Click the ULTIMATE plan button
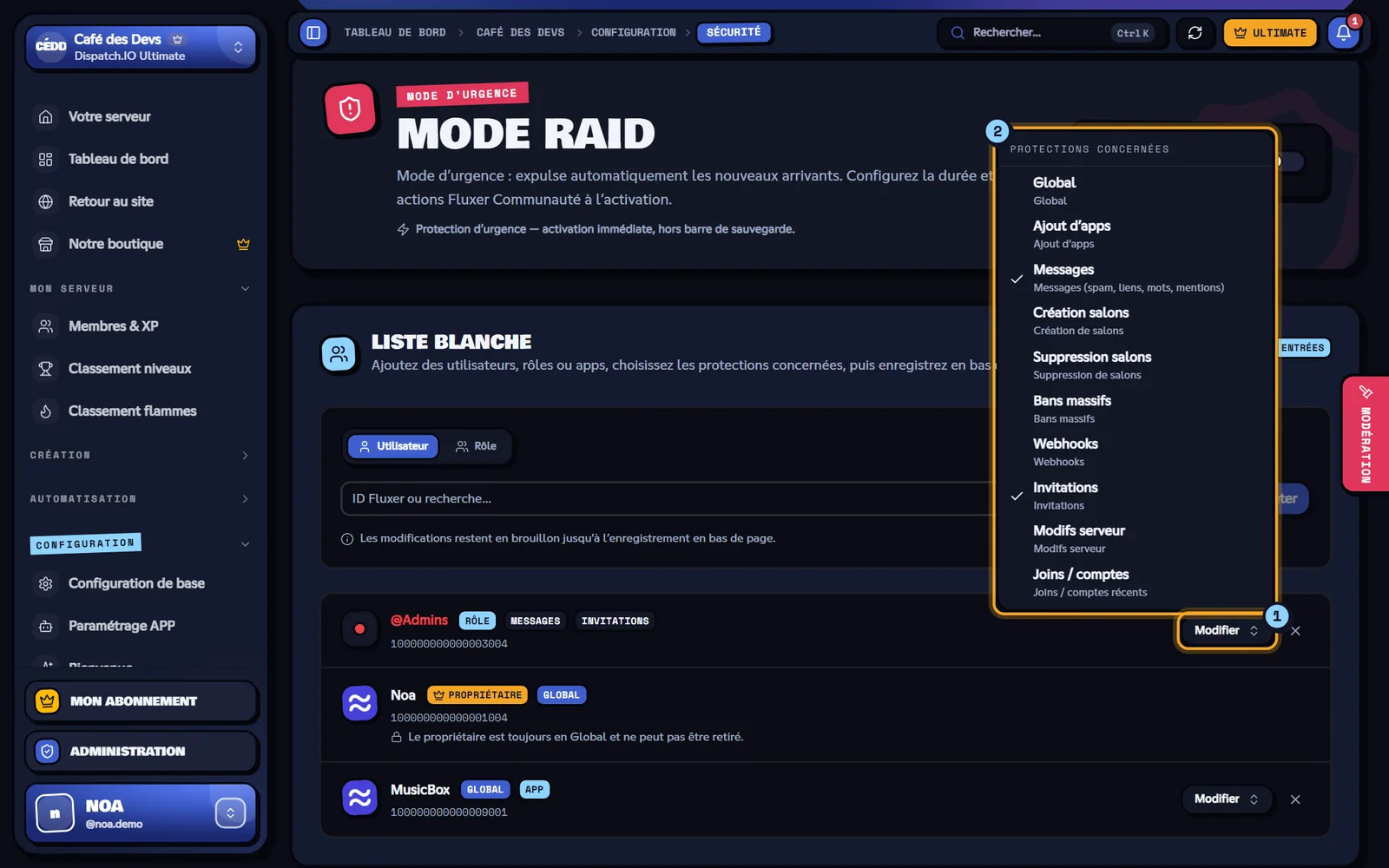Image resolution: width=1389 pixels, height=868 pixels. click(1270, 33)
